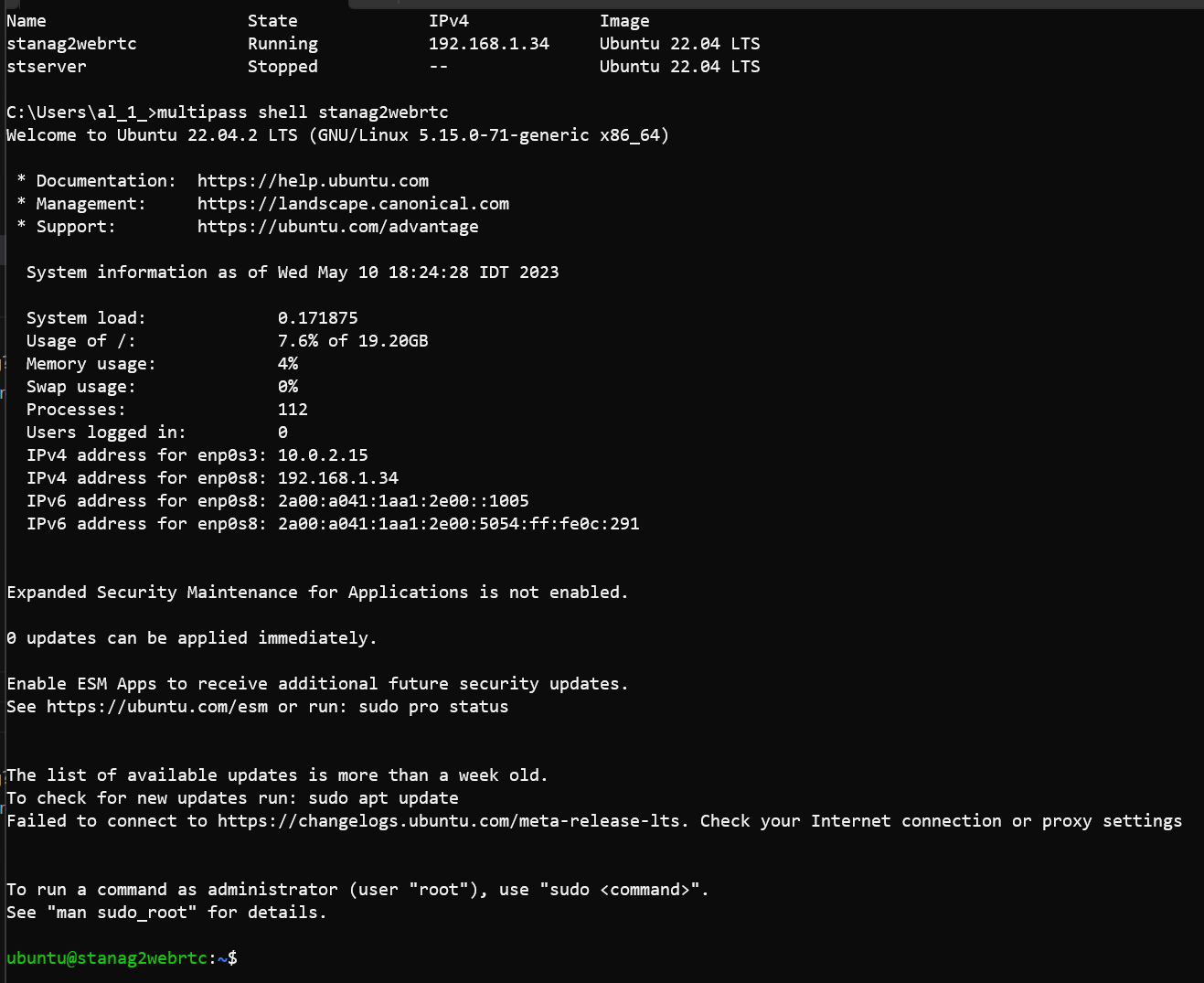Click the first enp0s8 IPv6 address ending 1005
This screenshot has width=1204, height=983.
403,501
